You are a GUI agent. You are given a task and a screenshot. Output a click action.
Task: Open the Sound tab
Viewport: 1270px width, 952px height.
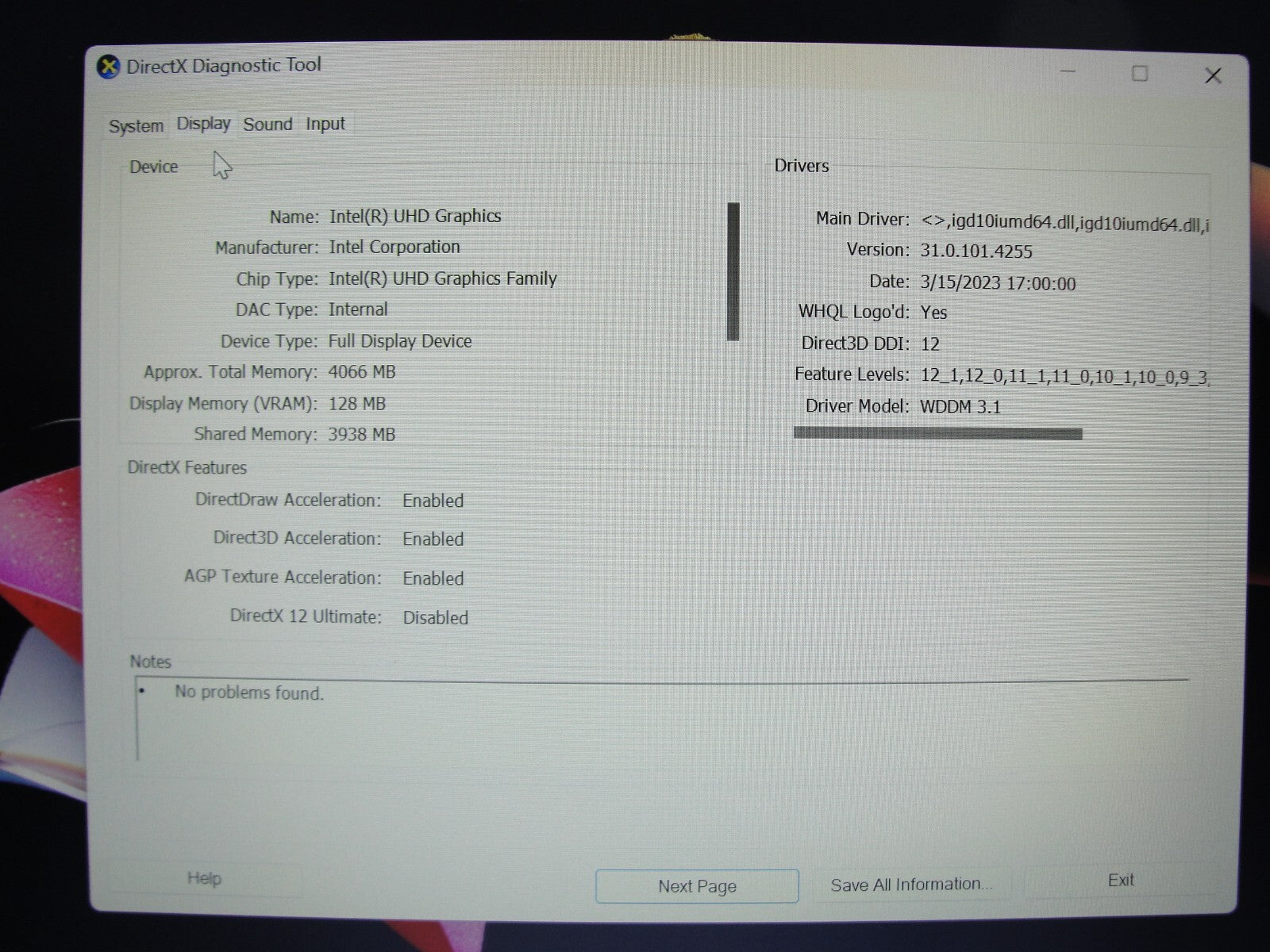coord(267,125)
